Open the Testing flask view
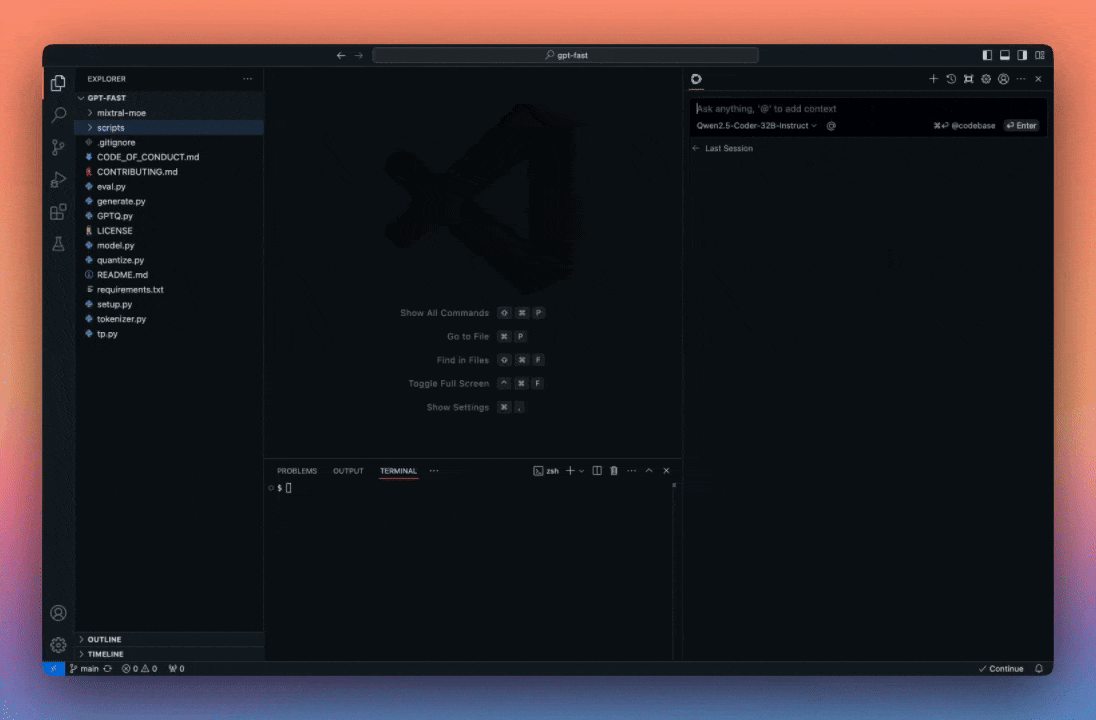The width and height of the screenshot is (1096, 720). pos(58,244)
